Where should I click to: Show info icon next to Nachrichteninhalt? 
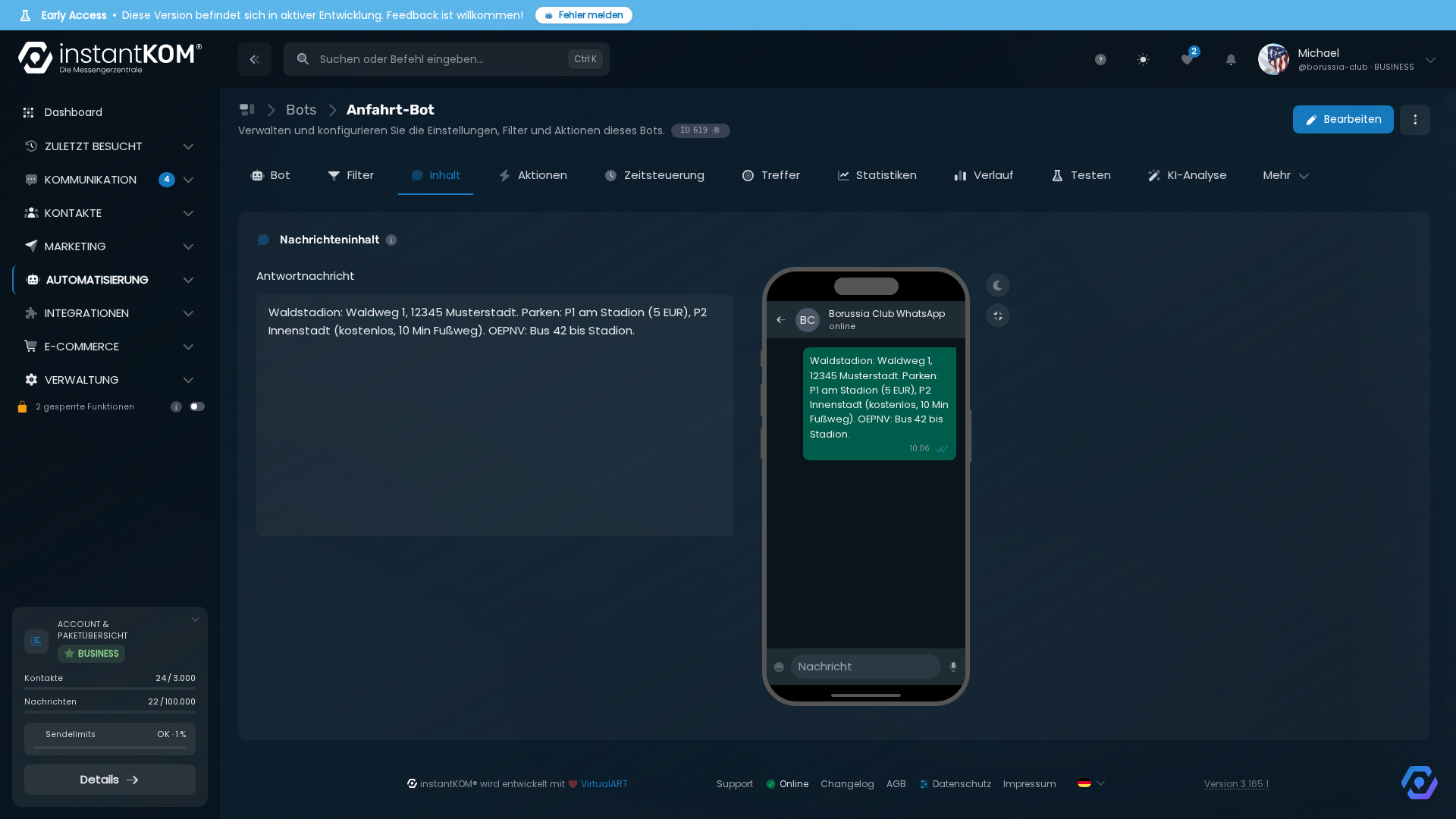[391, 240]
